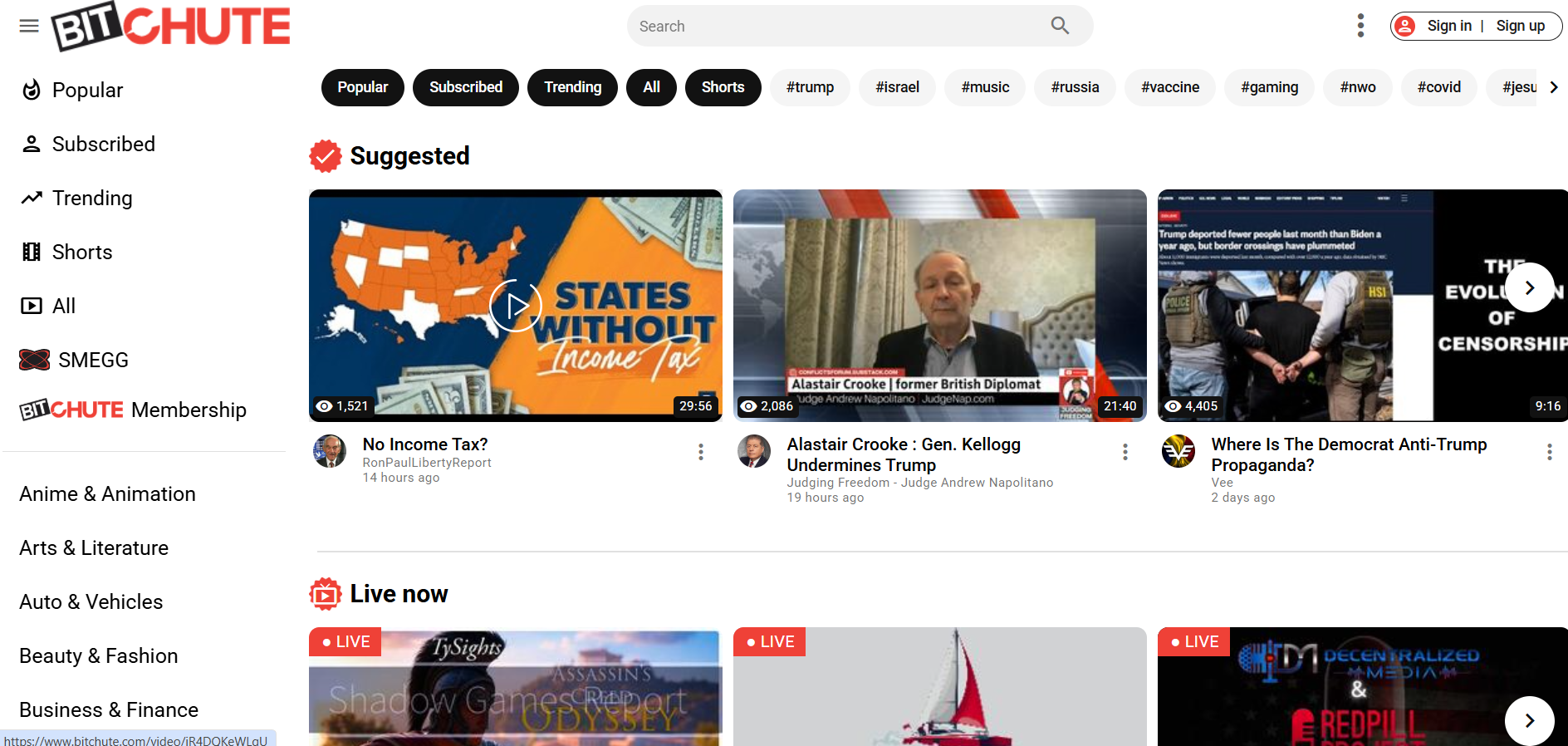Open the RonPaulLibertyReport channel avatar

pos(330,451)
